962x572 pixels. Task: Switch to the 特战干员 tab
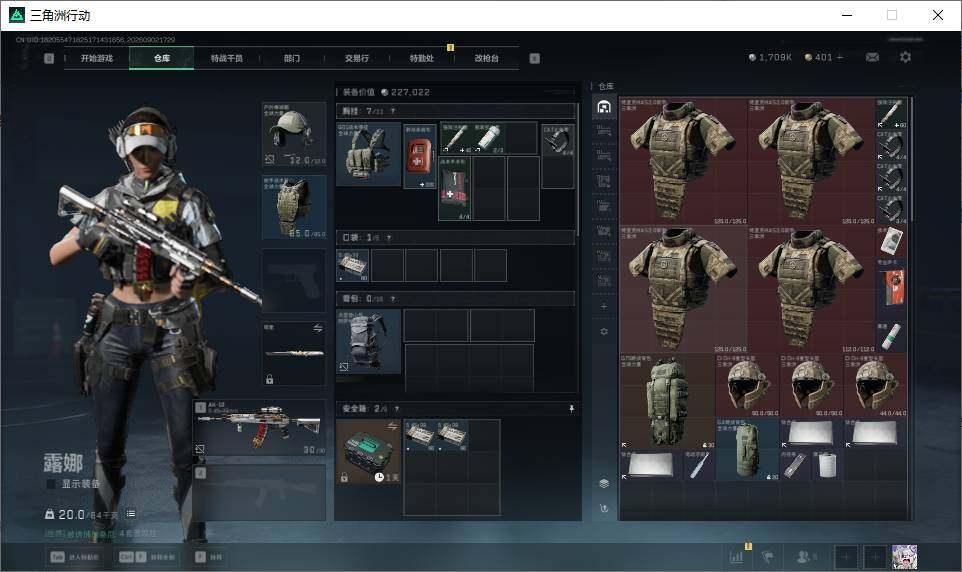tap(226, 58)
